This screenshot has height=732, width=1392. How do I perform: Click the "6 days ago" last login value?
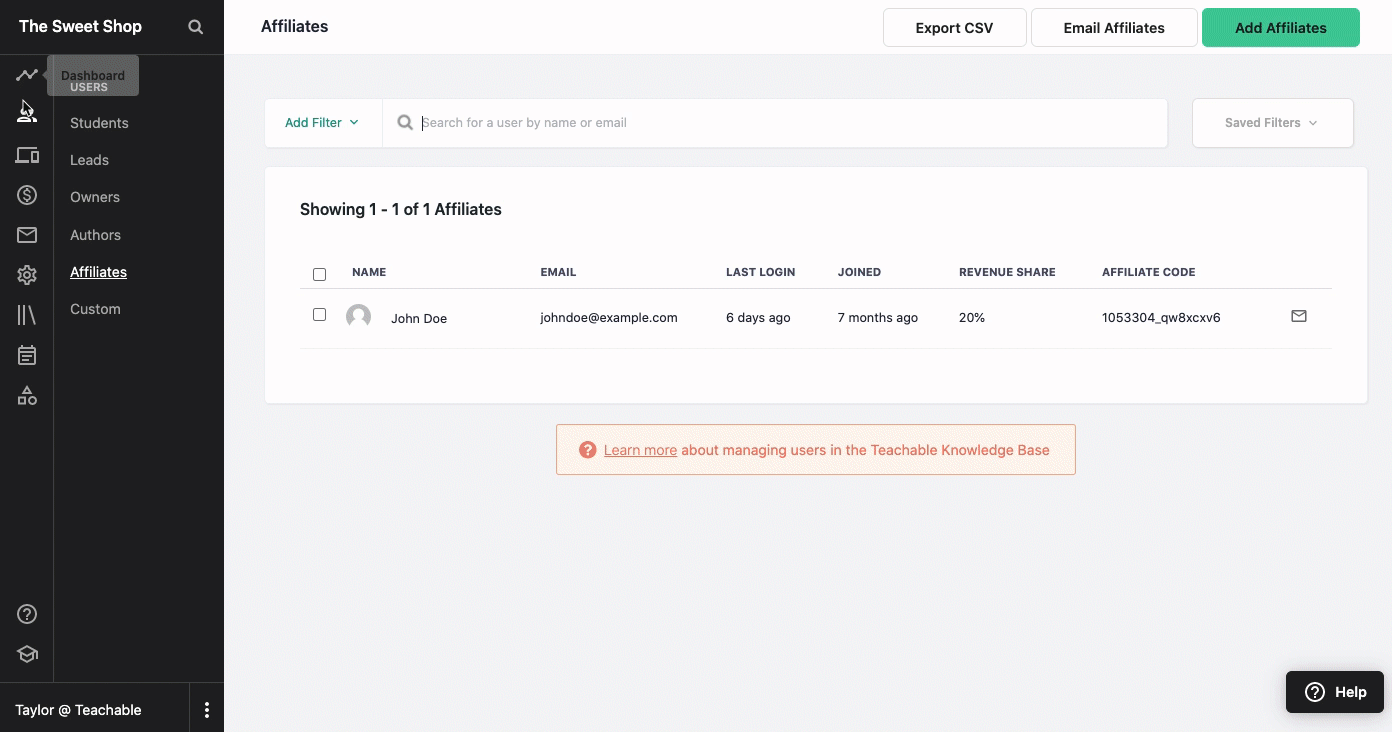(x=758, y=317)
